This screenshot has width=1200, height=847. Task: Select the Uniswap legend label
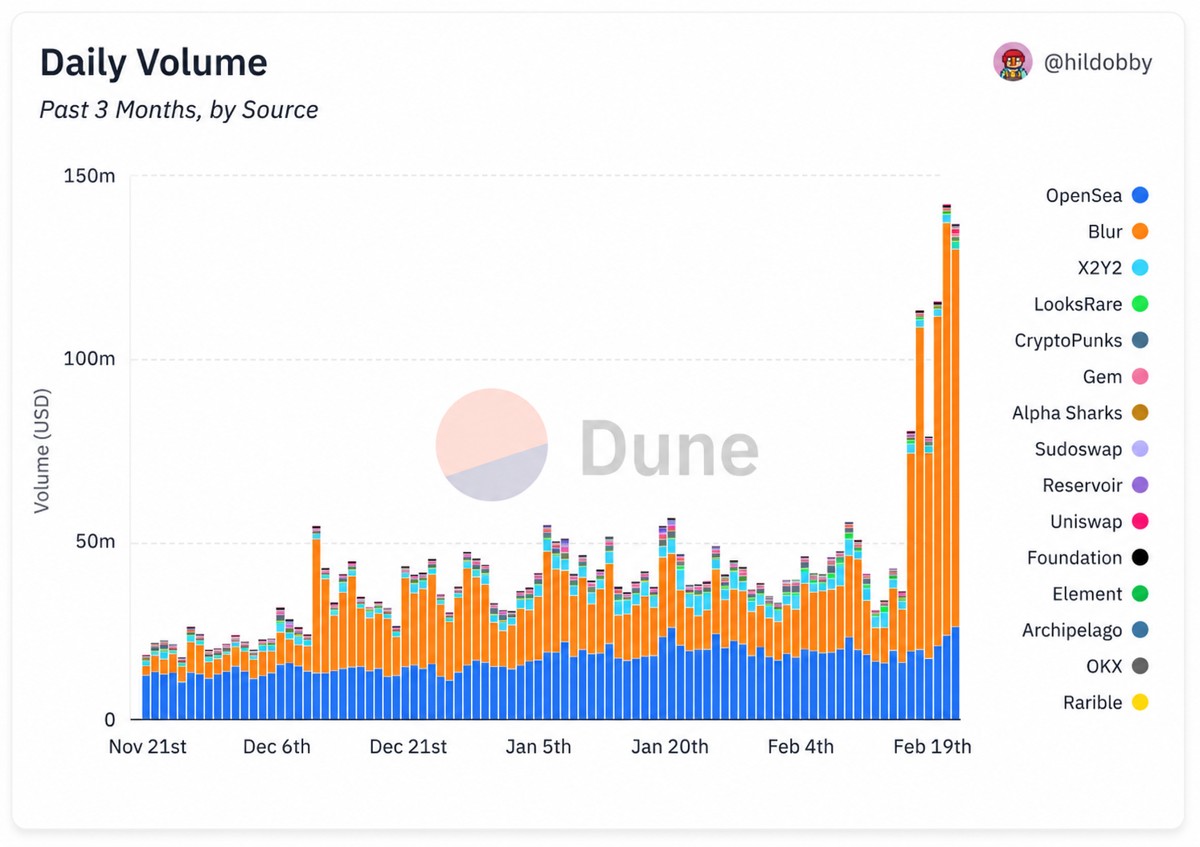tap(1086, 521)
